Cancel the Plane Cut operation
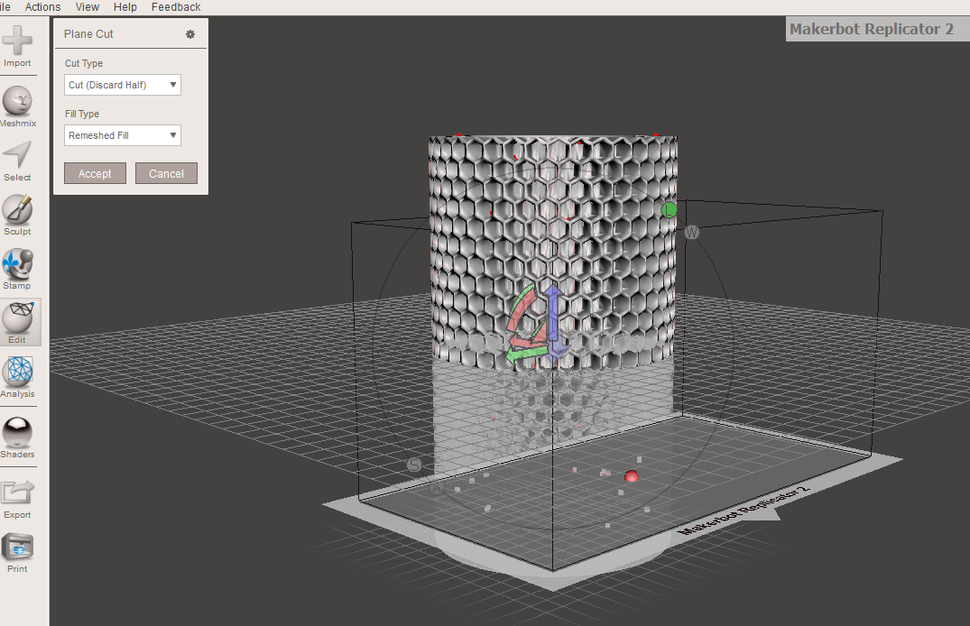This screenshot has width=970, height=626. point(166,173)
